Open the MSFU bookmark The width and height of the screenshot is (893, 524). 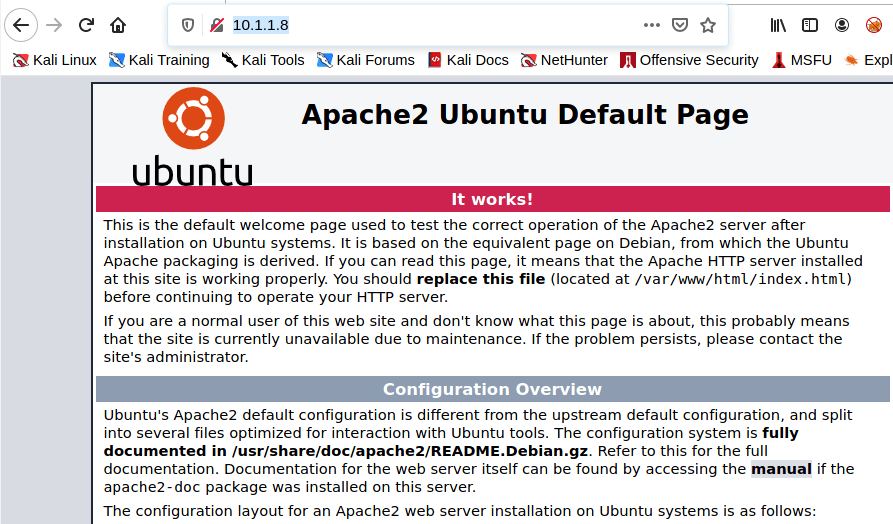802,60
